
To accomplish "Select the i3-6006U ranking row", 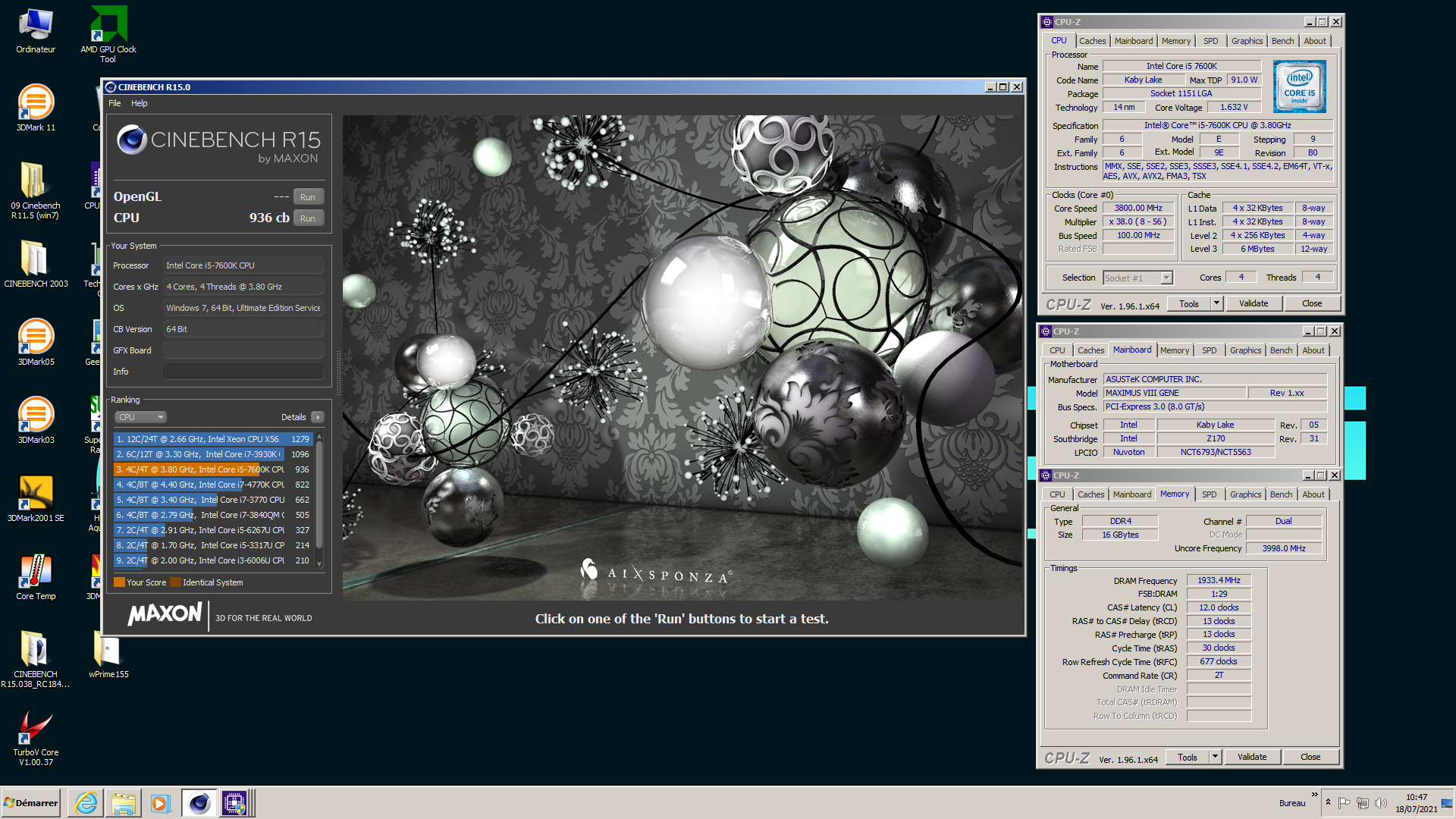I will click(x=213, y=560).
